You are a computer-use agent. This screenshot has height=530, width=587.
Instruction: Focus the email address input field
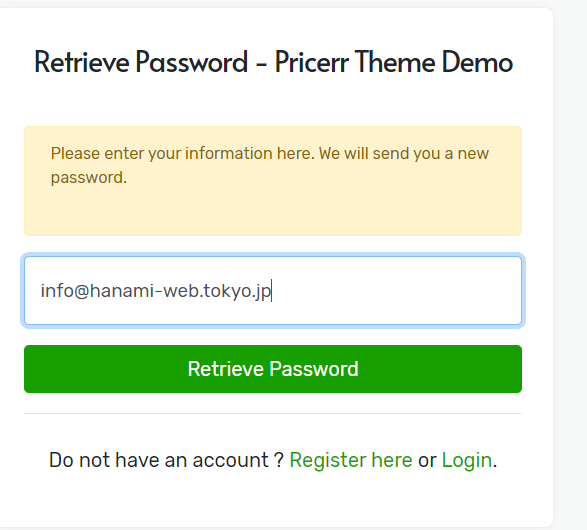(x=273, y=290)
